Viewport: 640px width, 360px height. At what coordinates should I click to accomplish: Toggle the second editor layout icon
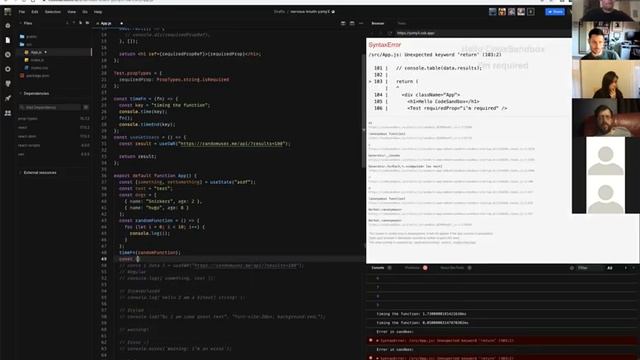pyautogui.click(x=352, y=24)
